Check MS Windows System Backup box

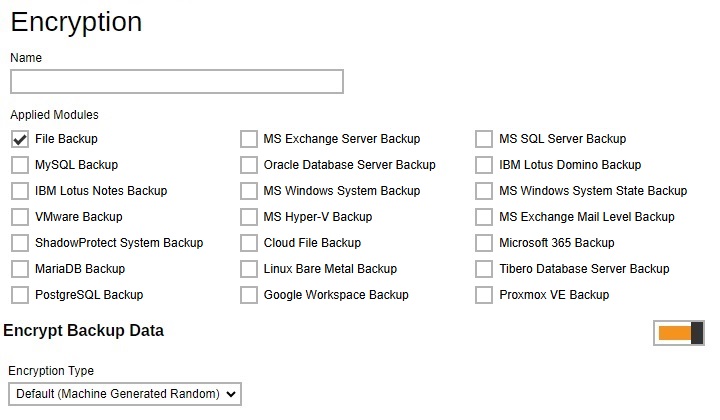point(249,191)
